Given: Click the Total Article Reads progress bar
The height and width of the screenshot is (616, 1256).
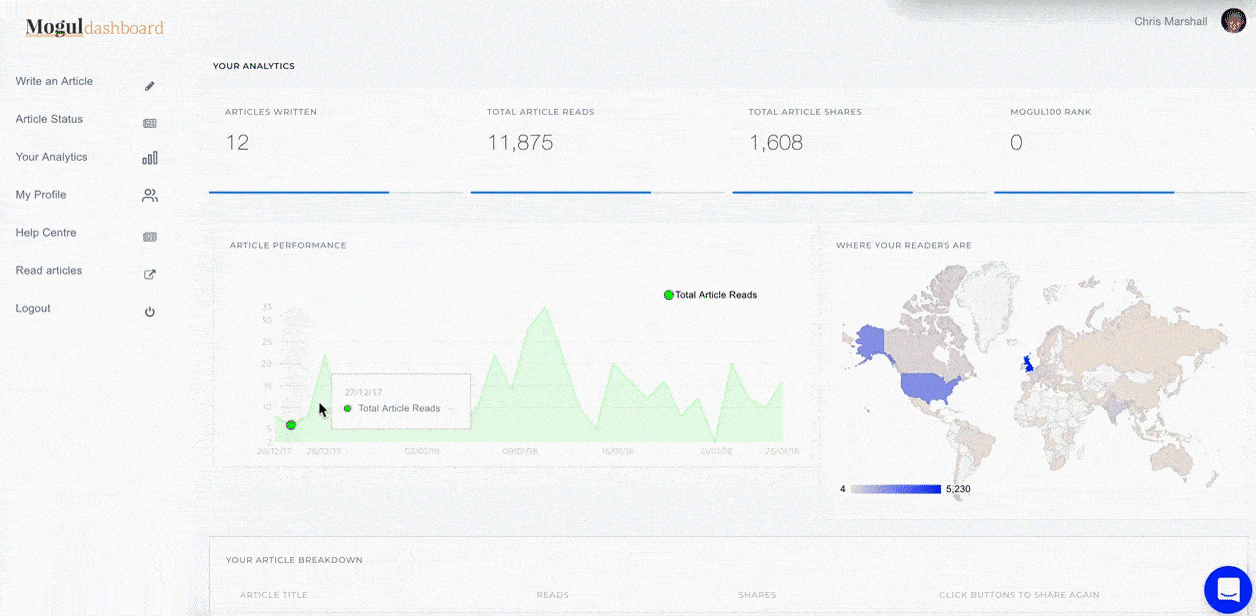Looking at the screenshot, I should pos(598,192).
